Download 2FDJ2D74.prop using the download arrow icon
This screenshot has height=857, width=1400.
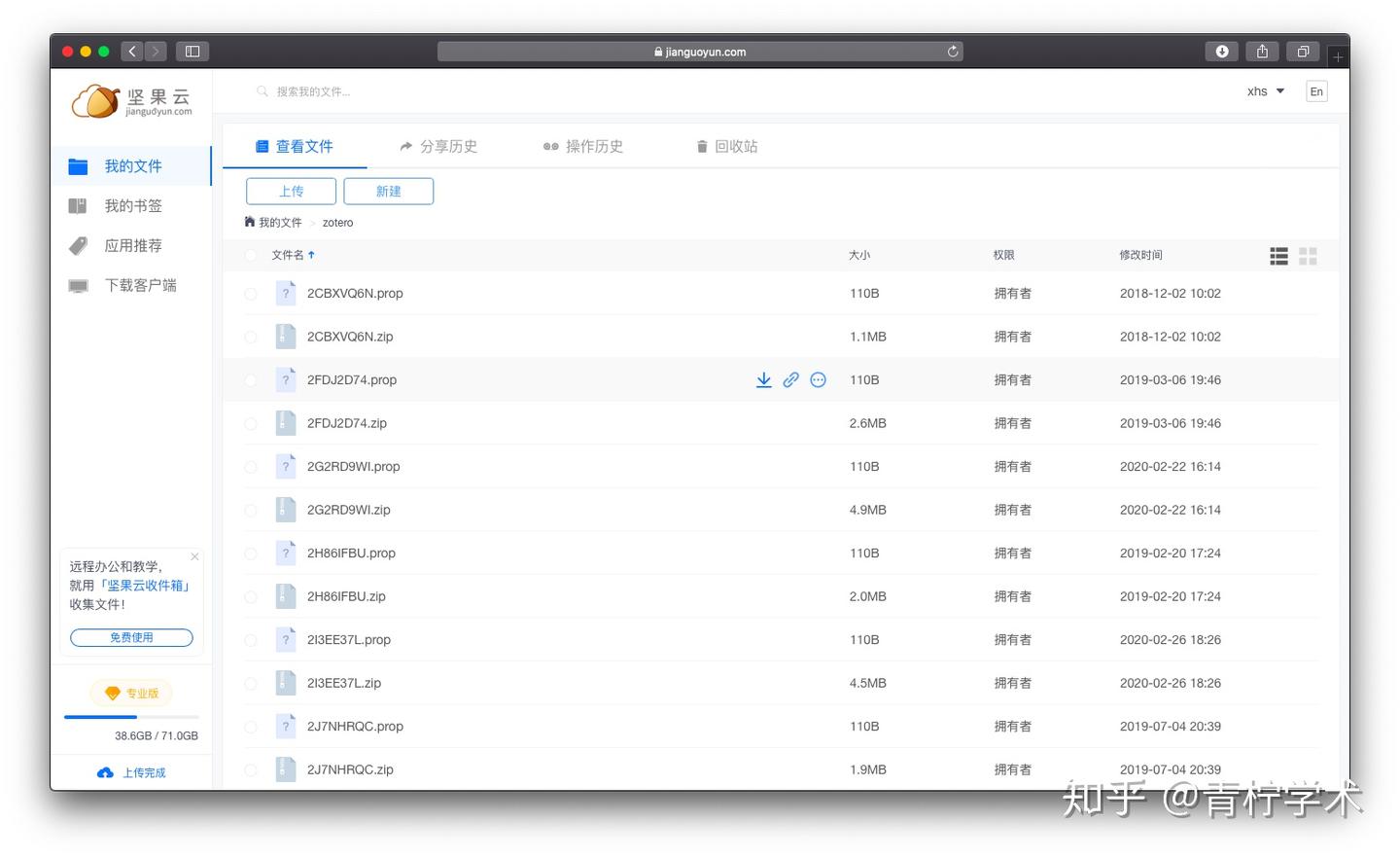(x=764, y=379)
